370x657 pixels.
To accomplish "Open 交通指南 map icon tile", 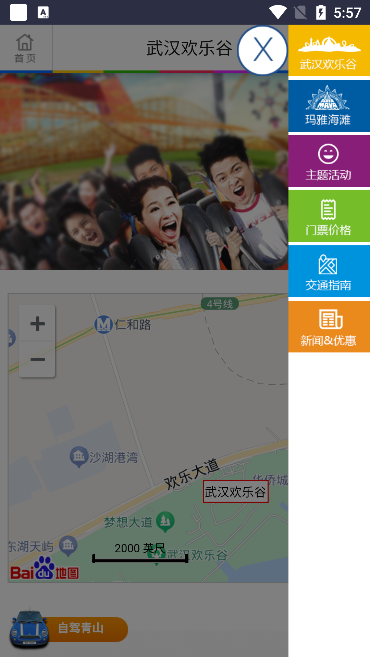I will [329, 271].
